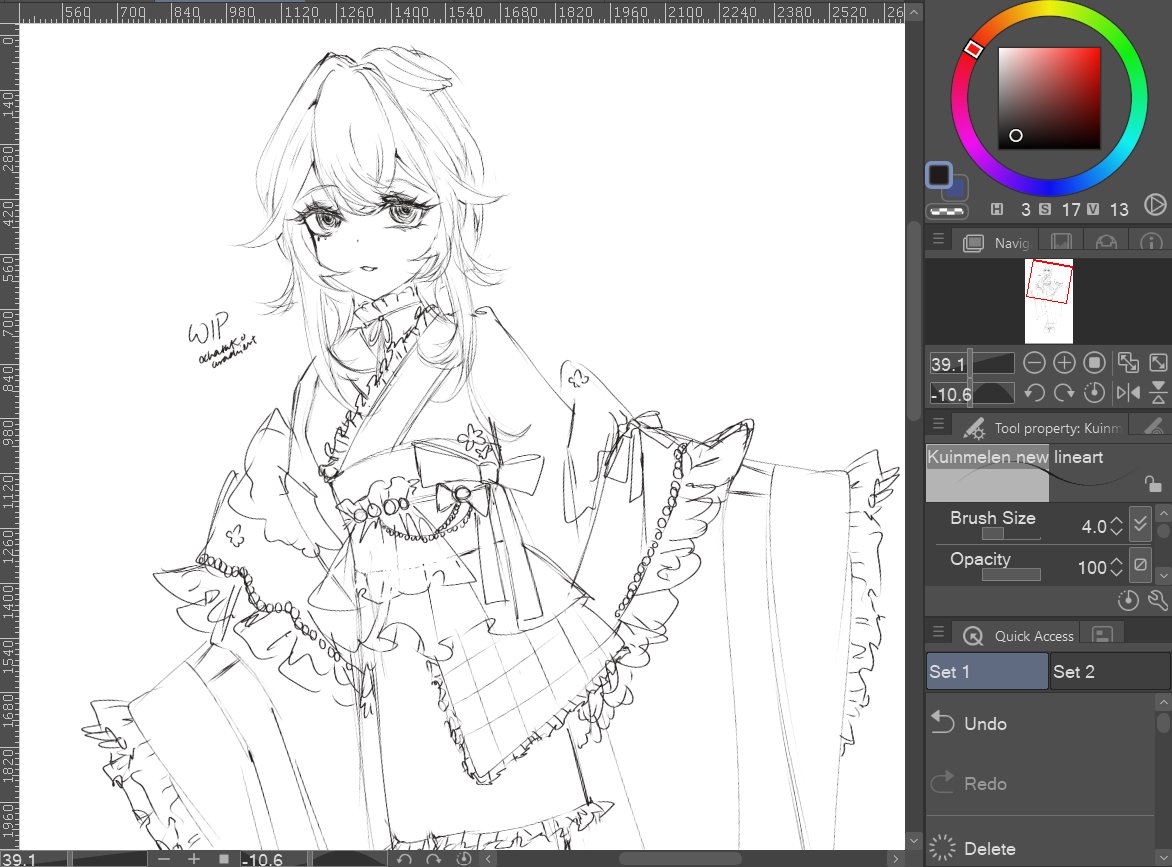Toggle the Kuinmelen lineart tool lock
Screen dimensions: 1172x867
(1153, 484)
